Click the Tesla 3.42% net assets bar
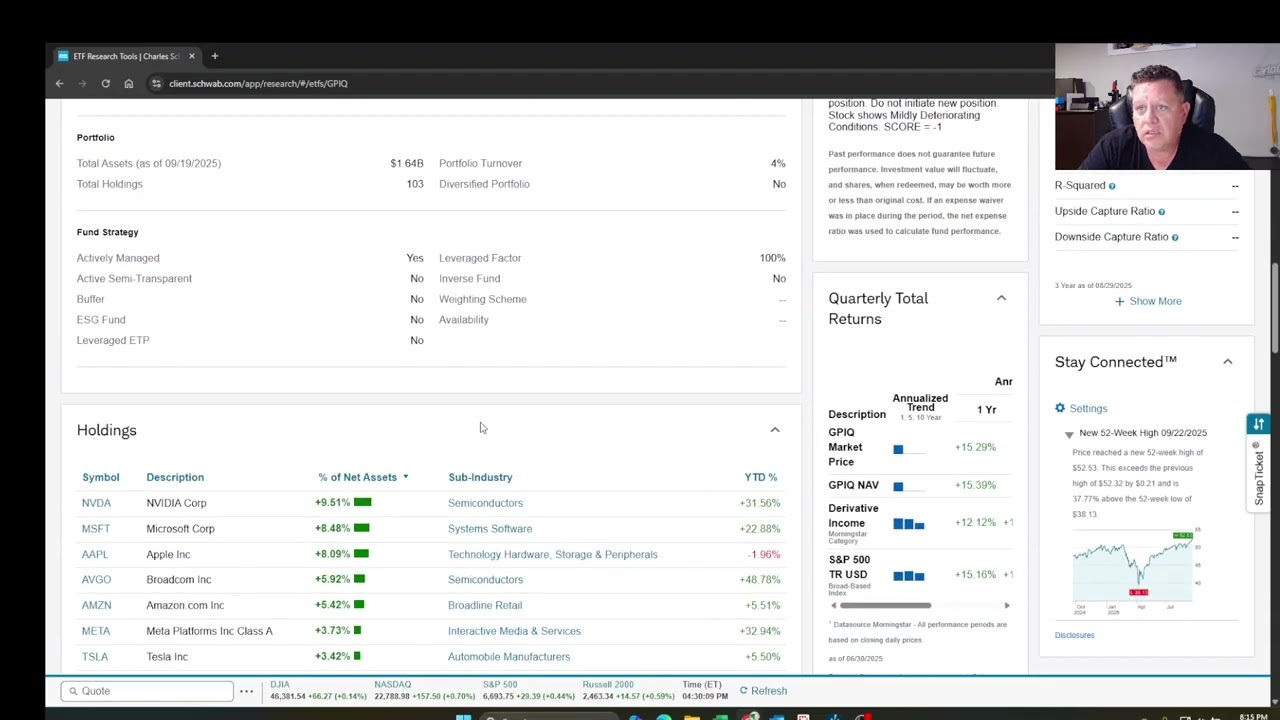1280x720 pixels. tap(357, 657)
